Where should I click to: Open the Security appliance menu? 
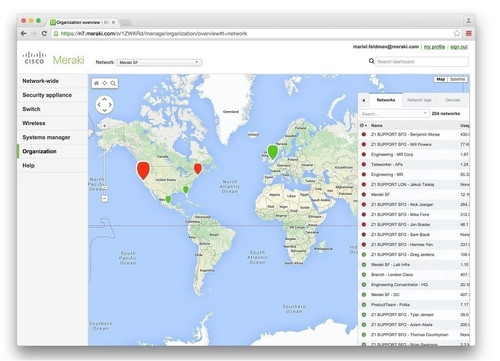click(52, 95)
